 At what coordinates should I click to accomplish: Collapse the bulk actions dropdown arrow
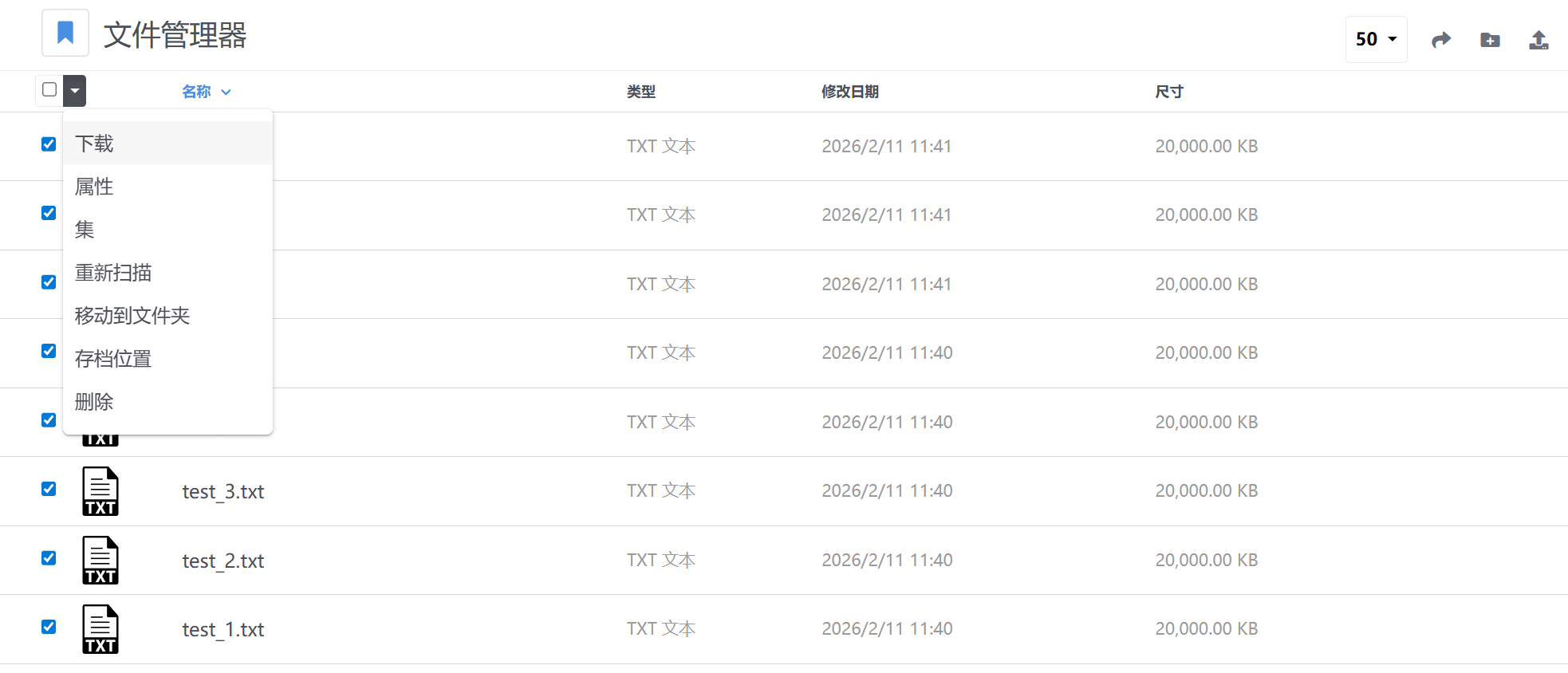(75, 91)
